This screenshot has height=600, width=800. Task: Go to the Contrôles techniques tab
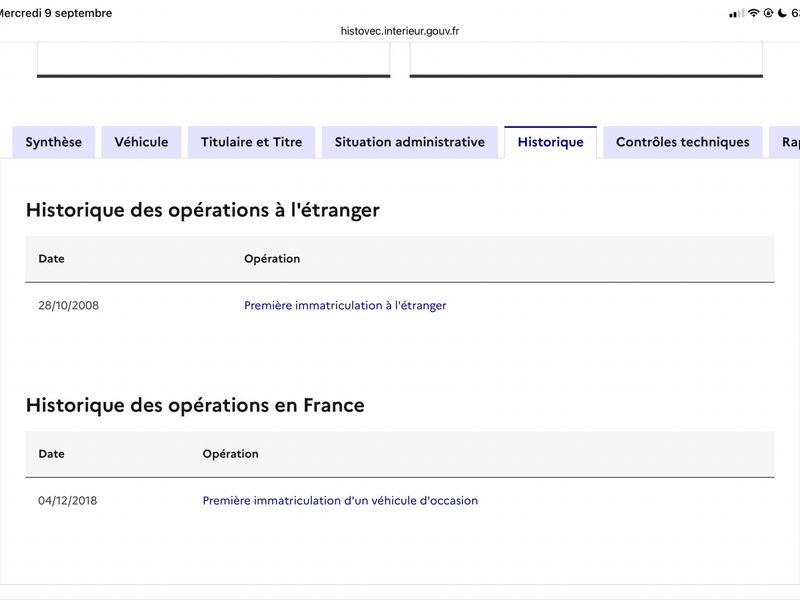683,142
